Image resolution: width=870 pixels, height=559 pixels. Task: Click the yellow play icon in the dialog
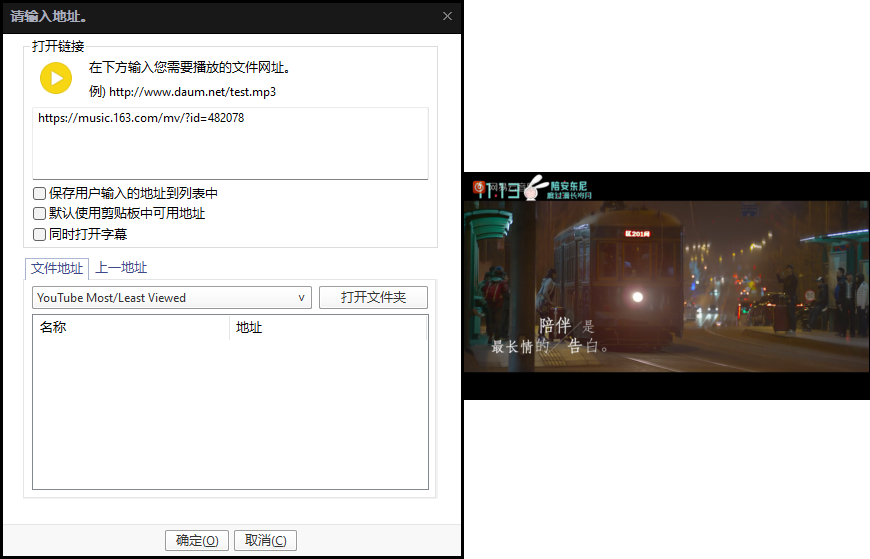coord(55,78)
